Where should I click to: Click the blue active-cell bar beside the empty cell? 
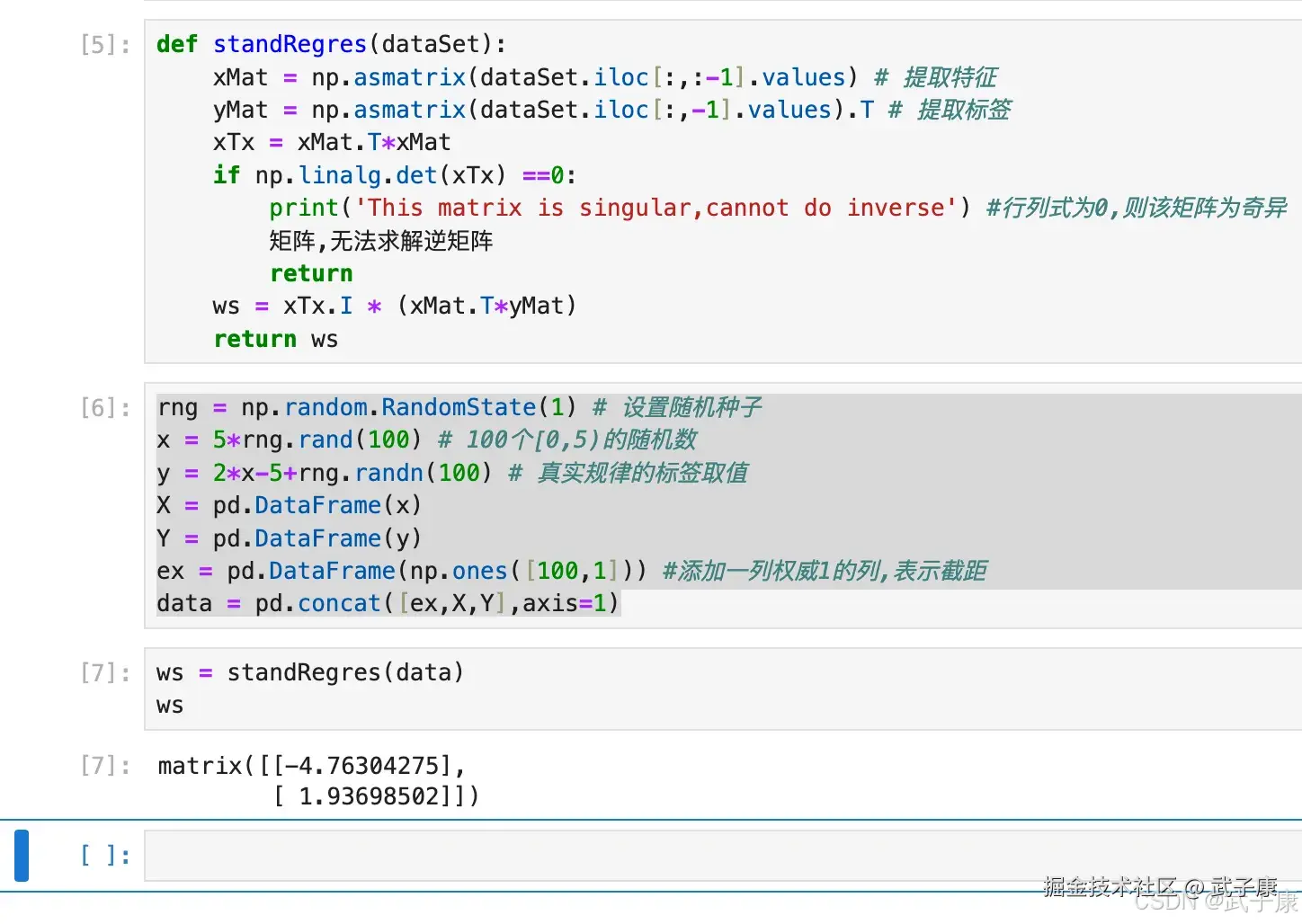pos(22,855)
